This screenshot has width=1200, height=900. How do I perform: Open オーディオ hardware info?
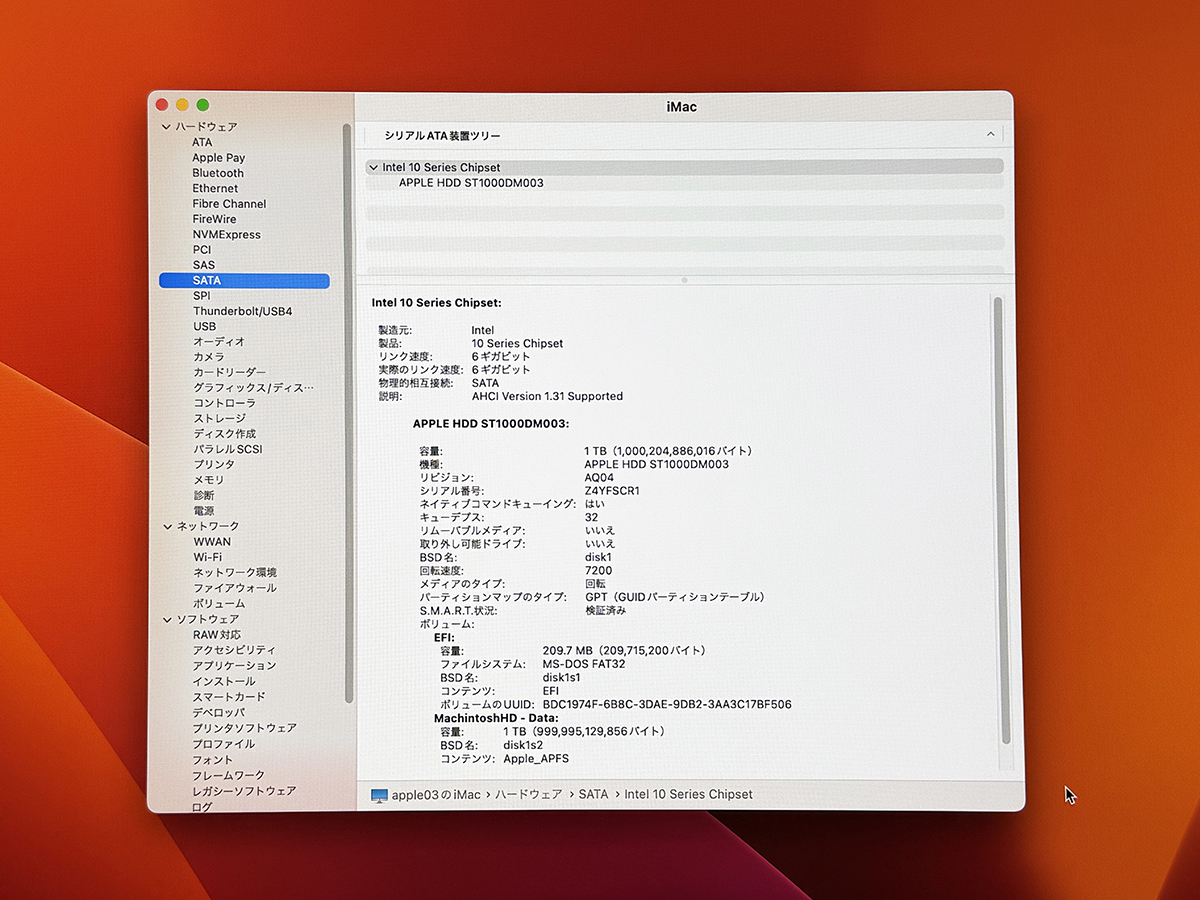[219, 342]
